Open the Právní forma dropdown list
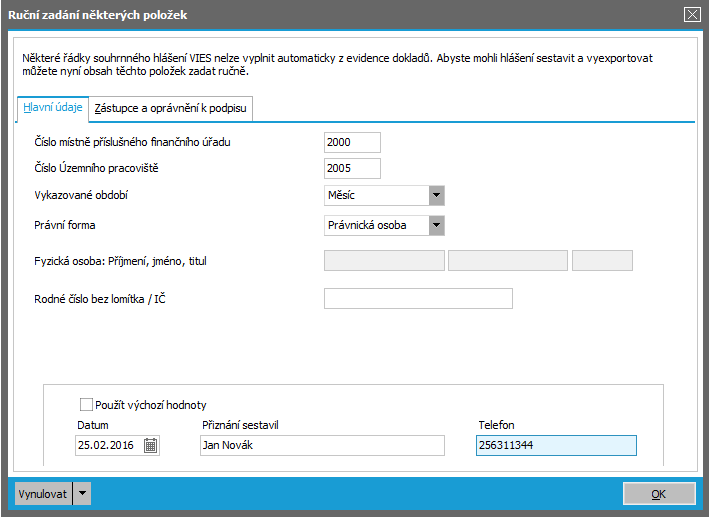 [436, 225]
